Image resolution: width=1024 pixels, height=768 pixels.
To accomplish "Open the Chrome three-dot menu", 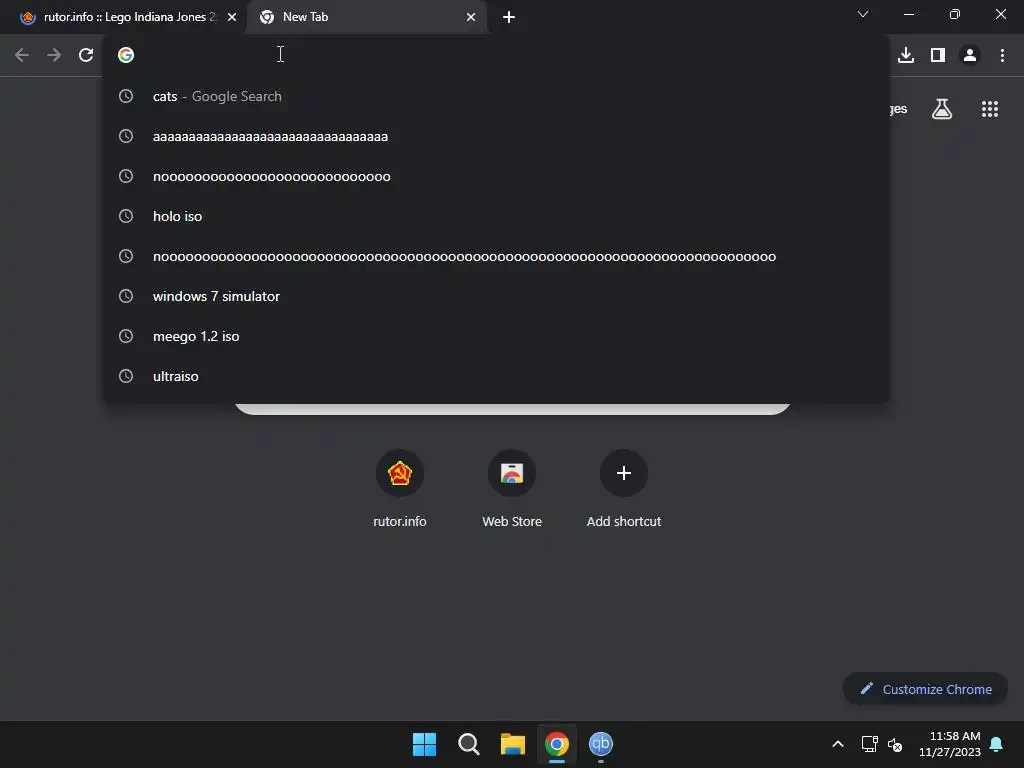I will point(1002,55).
